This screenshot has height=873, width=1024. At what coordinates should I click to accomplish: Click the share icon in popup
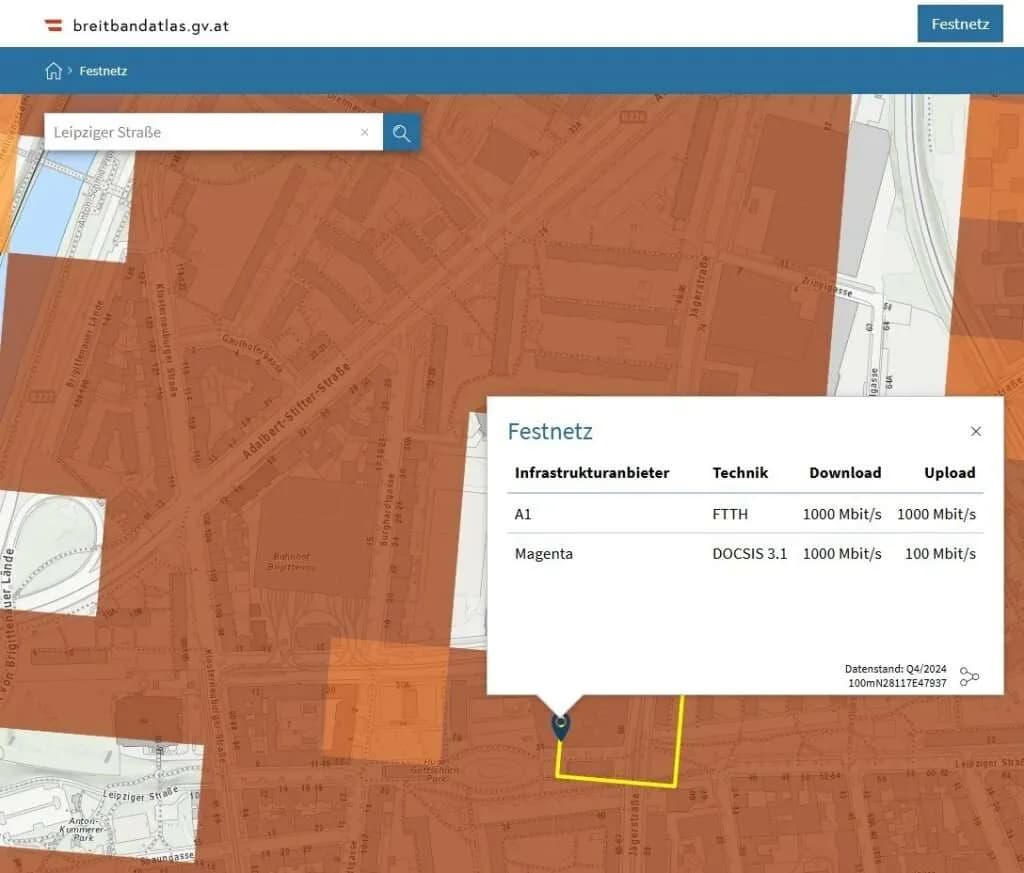969,676
